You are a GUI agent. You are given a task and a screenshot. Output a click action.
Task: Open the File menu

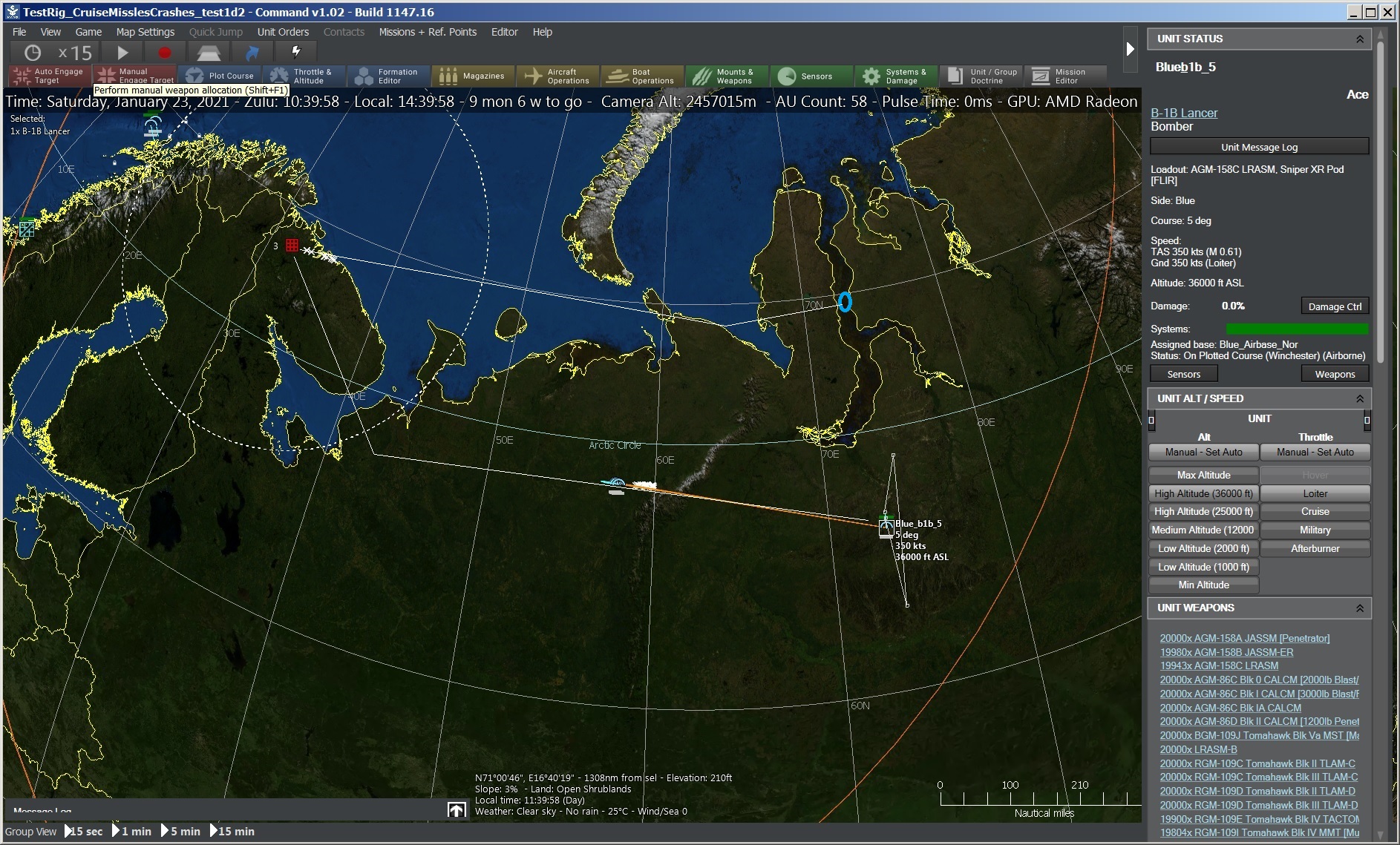tap(19, 32)
